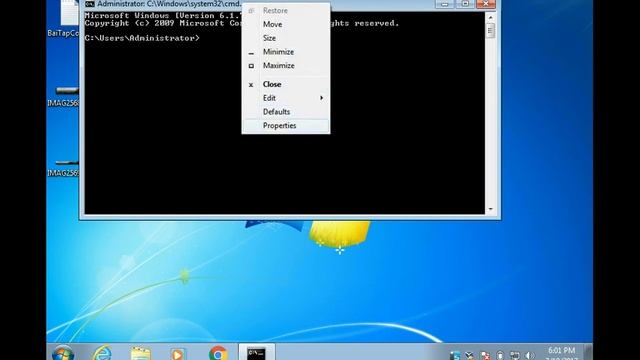The height and width of the screenshot is (360, 640).
Task: Maximize the cmd window via title bar
Action: [465, 4]
